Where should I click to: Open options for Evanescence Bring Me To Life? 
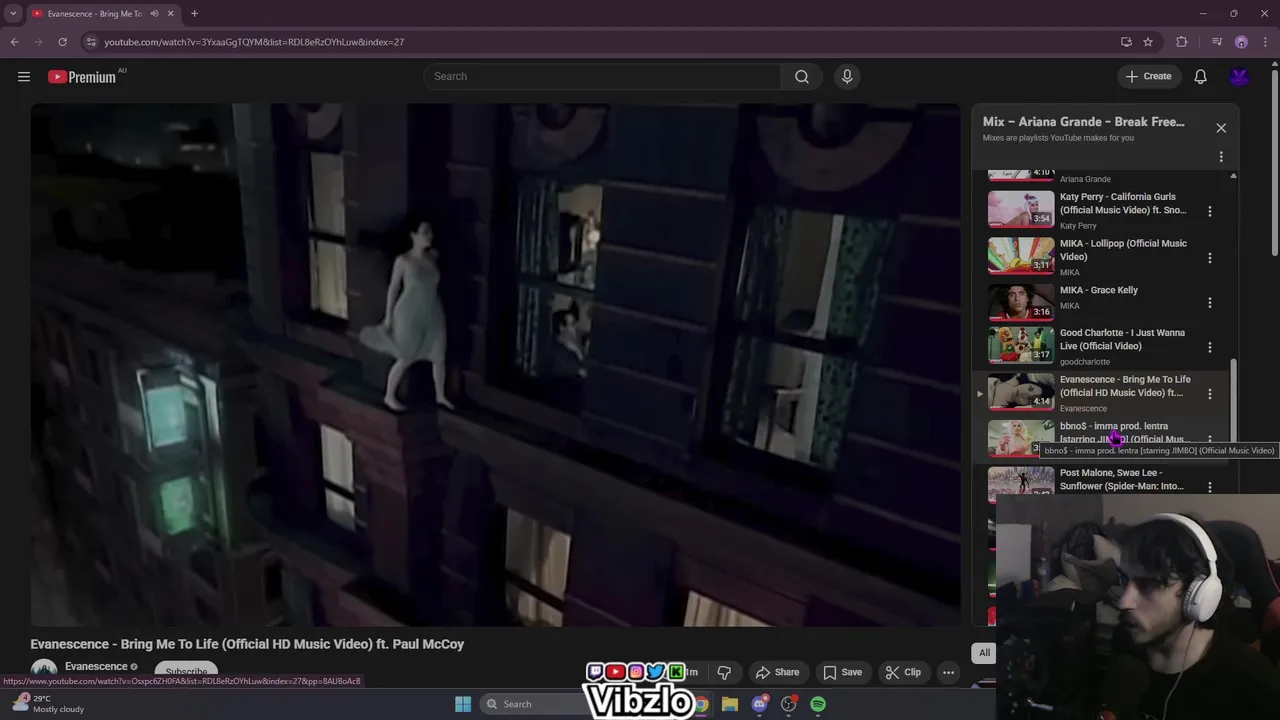tap(1210, 394)
